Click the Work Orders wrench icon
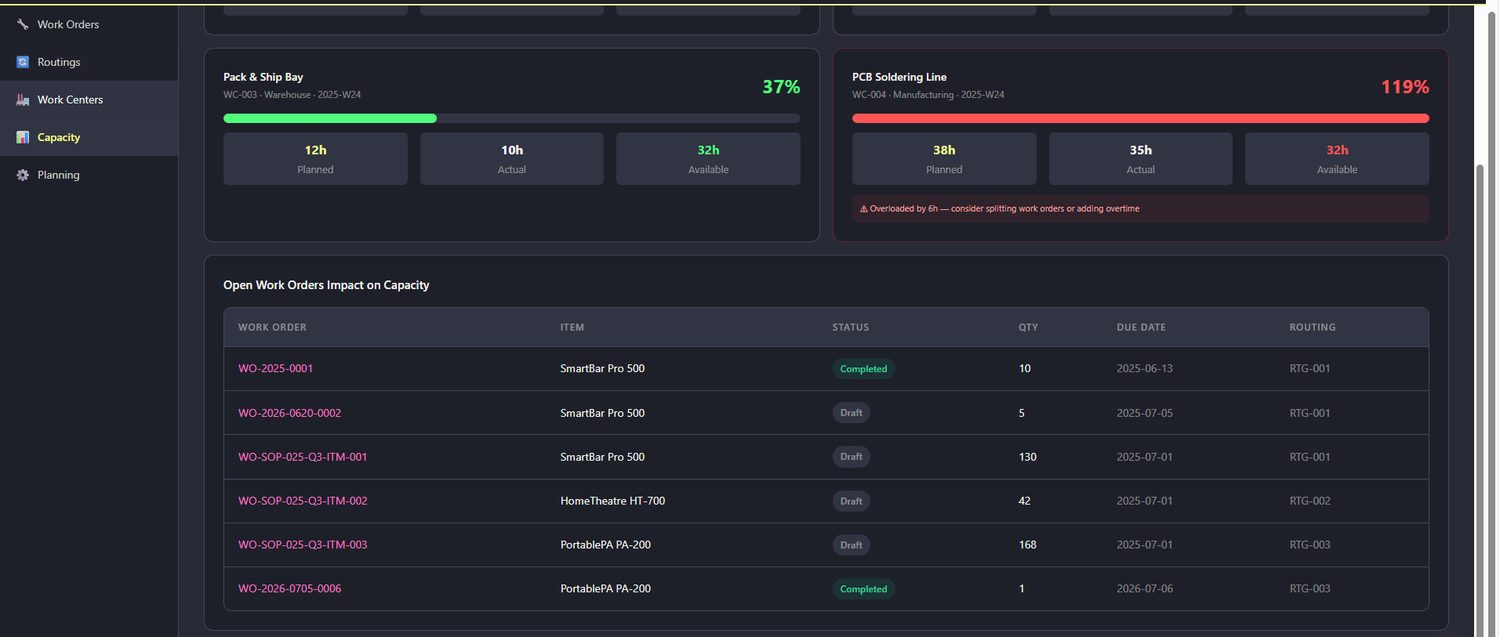 point(23,24)
